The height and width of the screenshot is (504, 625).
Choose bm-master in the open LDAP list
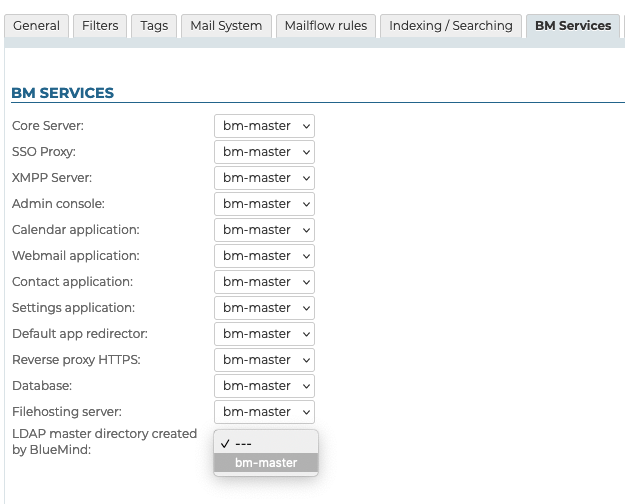pyautogui.click(x=266, y=462)
